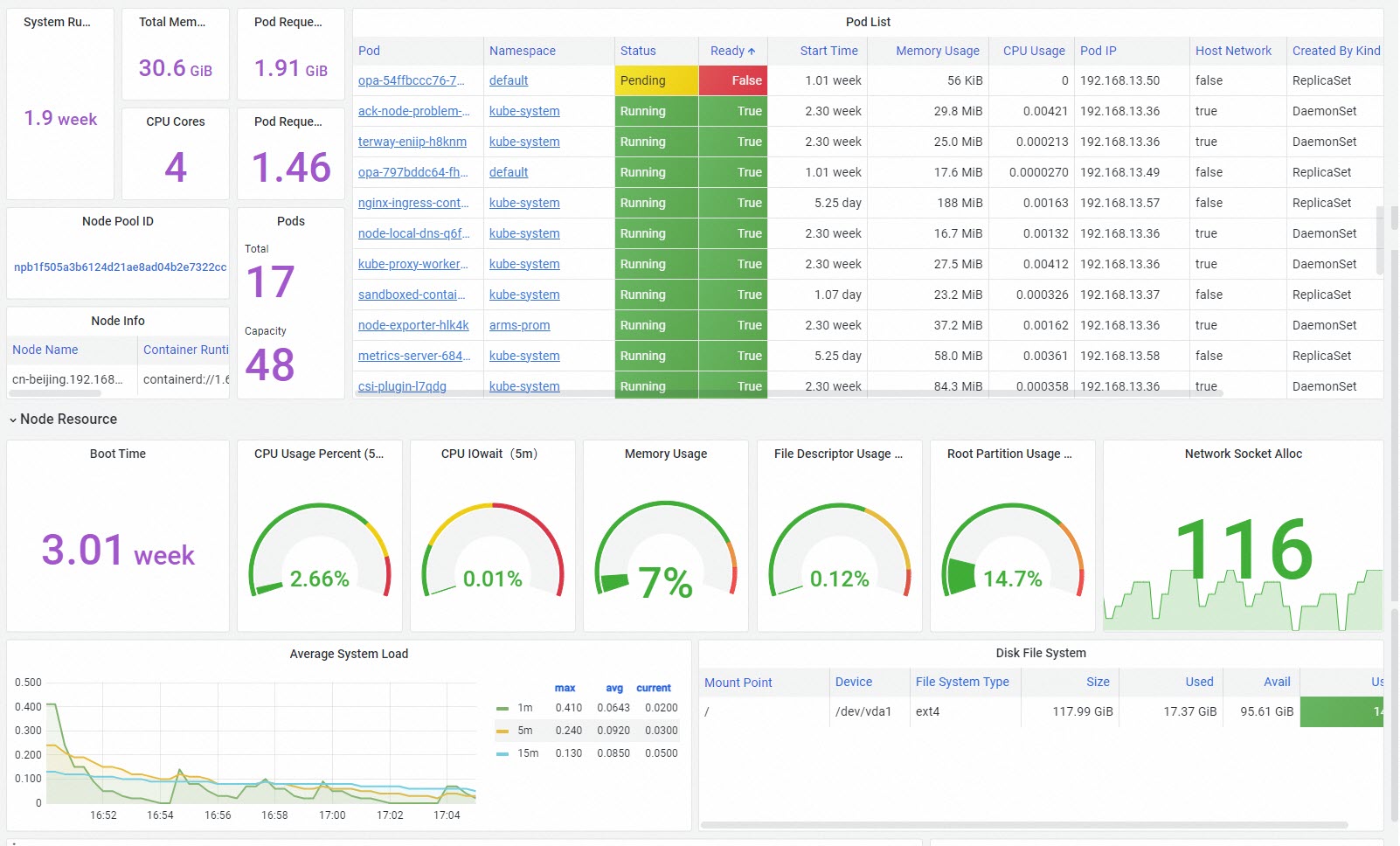This screenshot has height=846, width=1400.
Task: Click the Namespace column header
Action: pyautogui.click(x=523, y=51)
